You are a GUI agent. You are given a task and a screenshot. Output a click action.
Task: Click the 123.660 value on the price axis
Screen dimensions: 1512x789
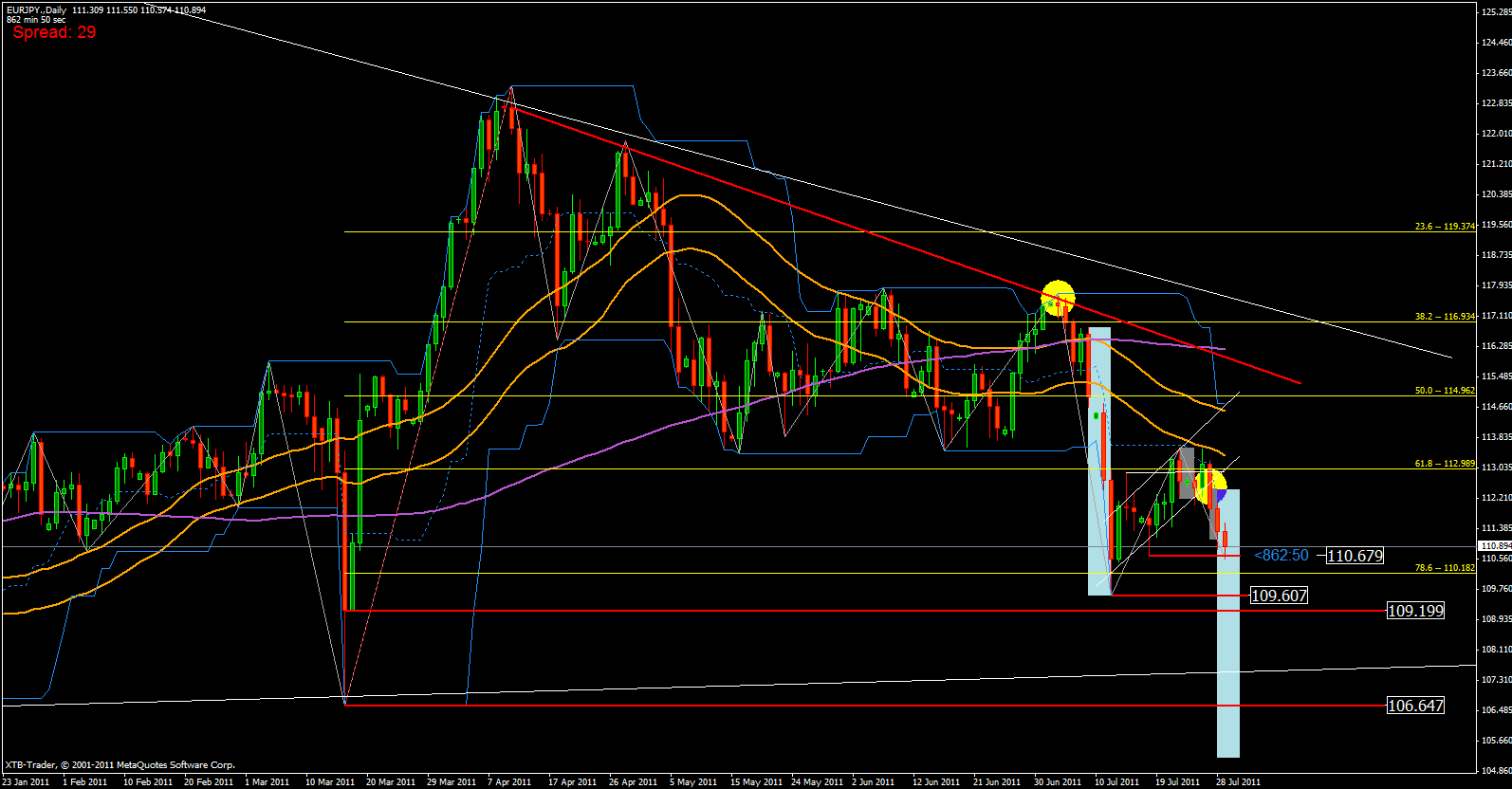tap(1496, 73)
